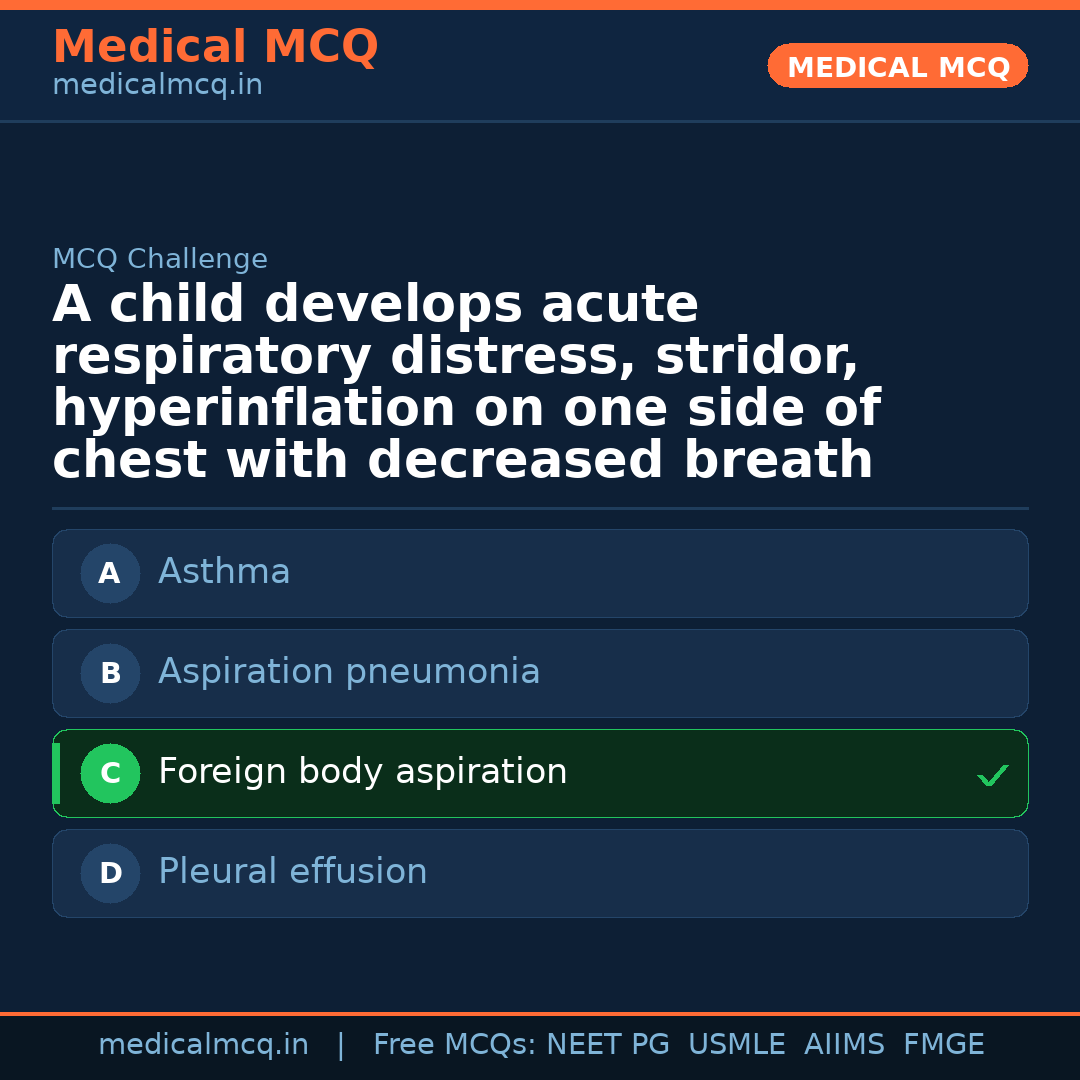Open the medicalmcq.in link in footer
Image resolution: width=1080 pixels, height=1080 pixels.
203,1045
